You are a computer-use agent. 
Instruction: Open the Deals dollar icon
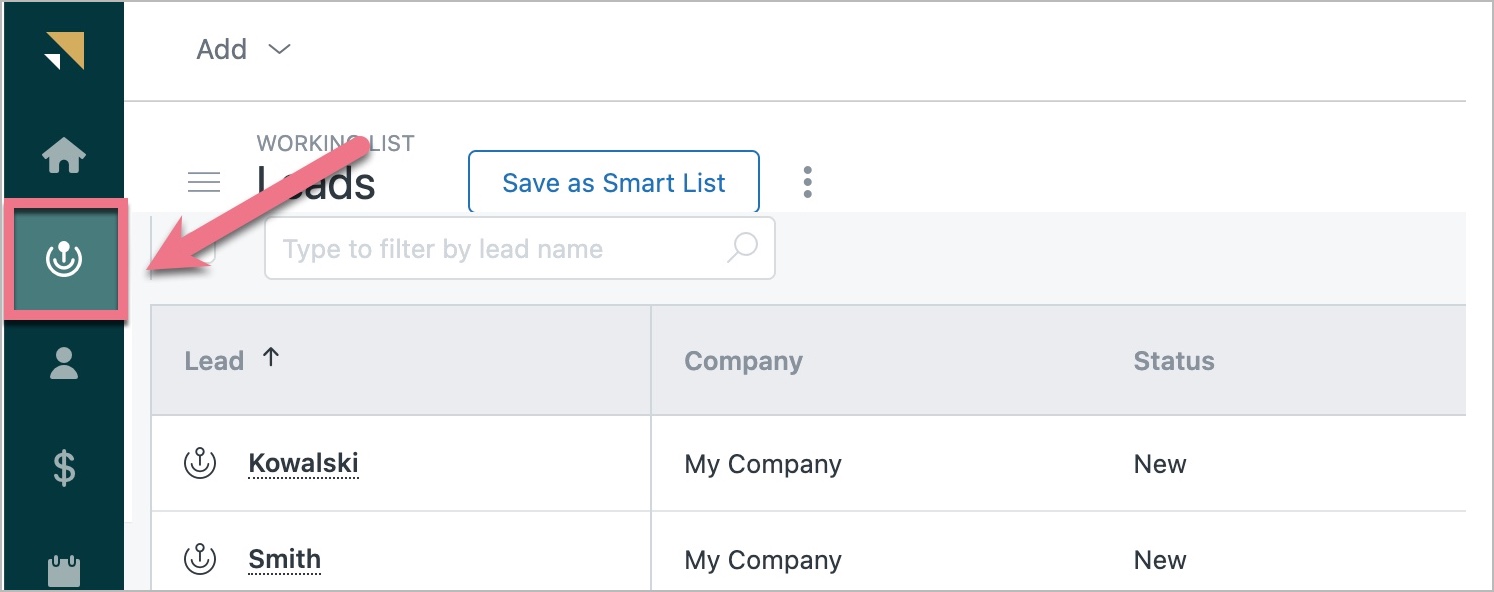click(64, 467)
